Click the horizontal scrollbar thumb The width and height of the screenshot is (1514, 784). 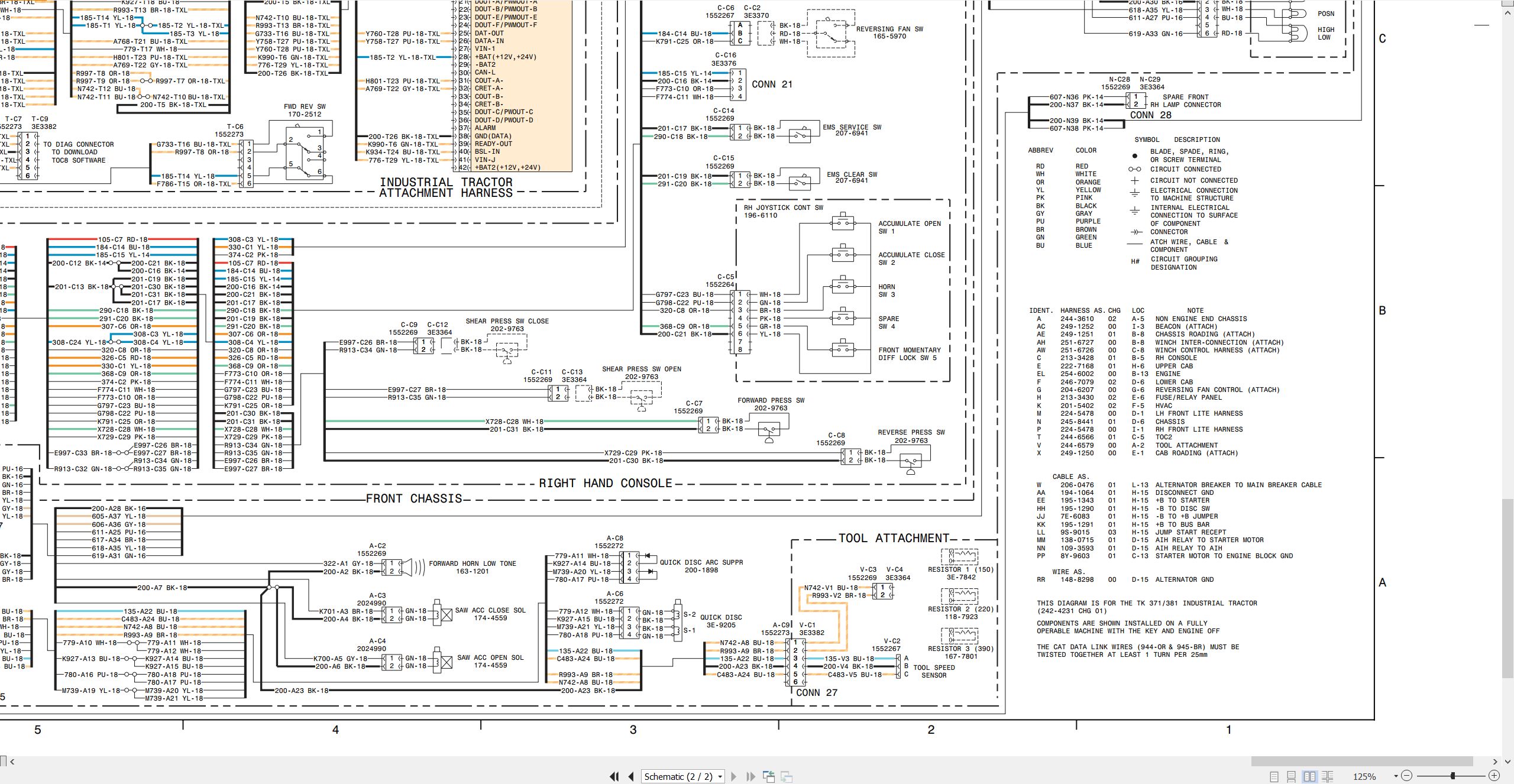click(1361, 761)
